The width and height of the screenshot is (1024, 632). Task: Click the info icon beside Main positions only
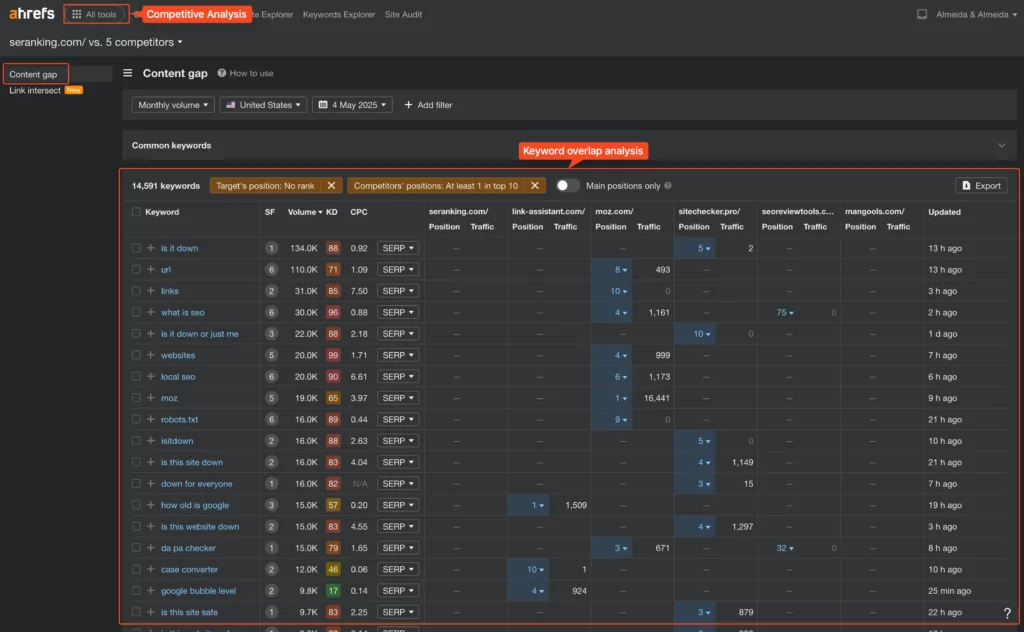668,186
